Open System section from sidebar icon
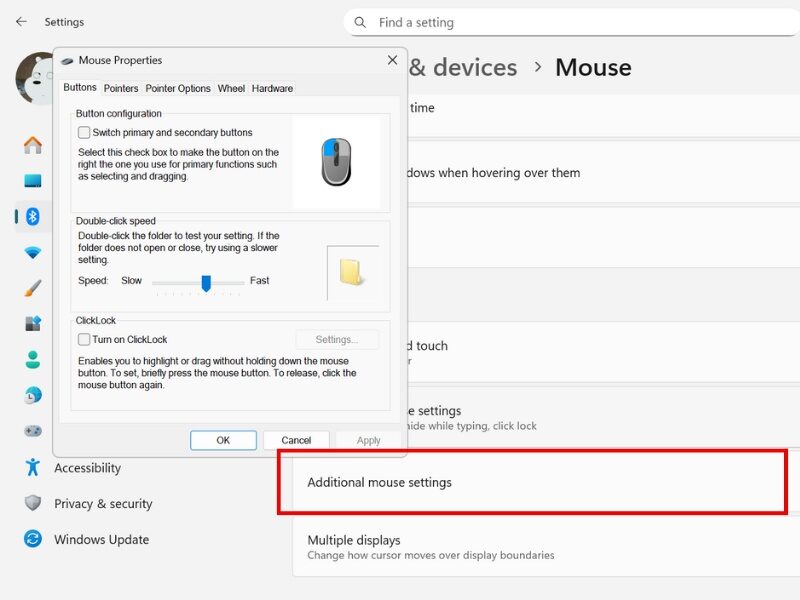The height and width of the screenshot is (600, 800). tap(33, 181)
